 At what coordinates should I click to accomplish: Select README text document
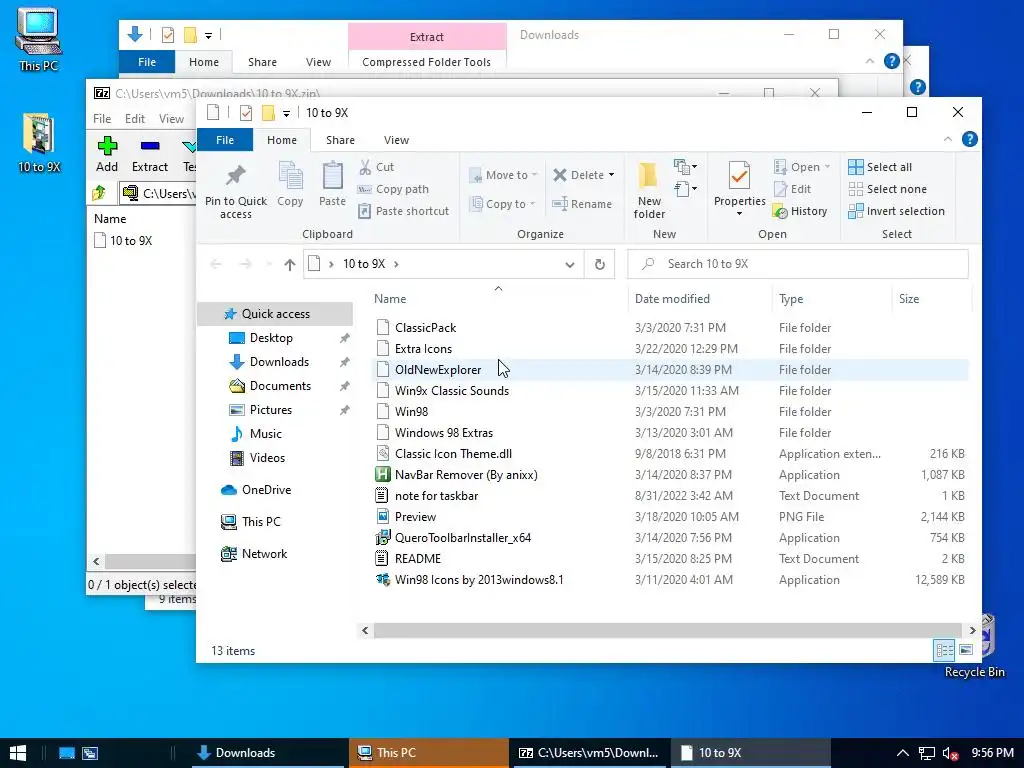[x=417, y=558]
